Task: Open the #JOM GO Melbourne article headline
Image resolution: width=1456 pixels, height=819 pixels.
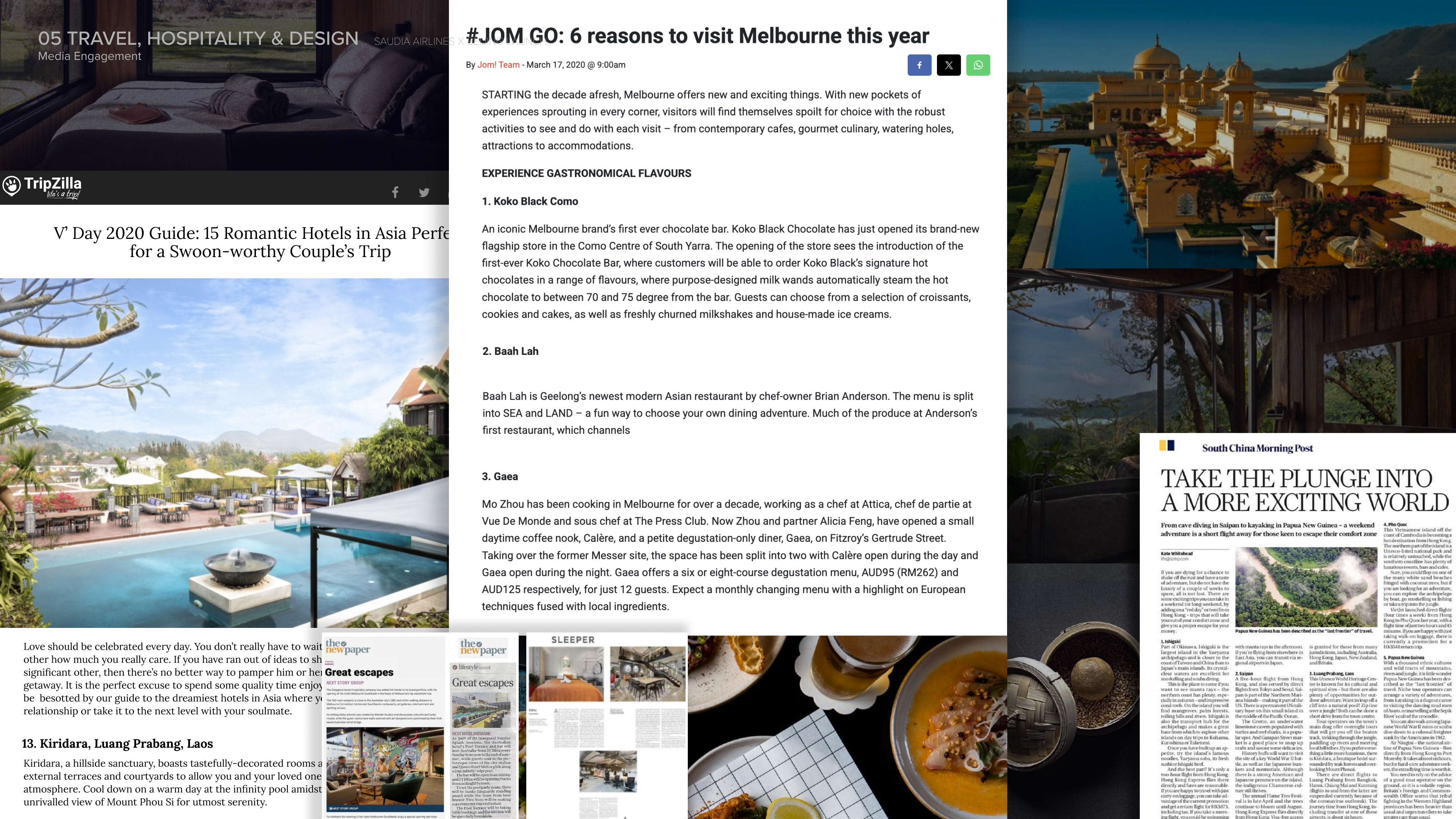Action: [x=698, y=36]
